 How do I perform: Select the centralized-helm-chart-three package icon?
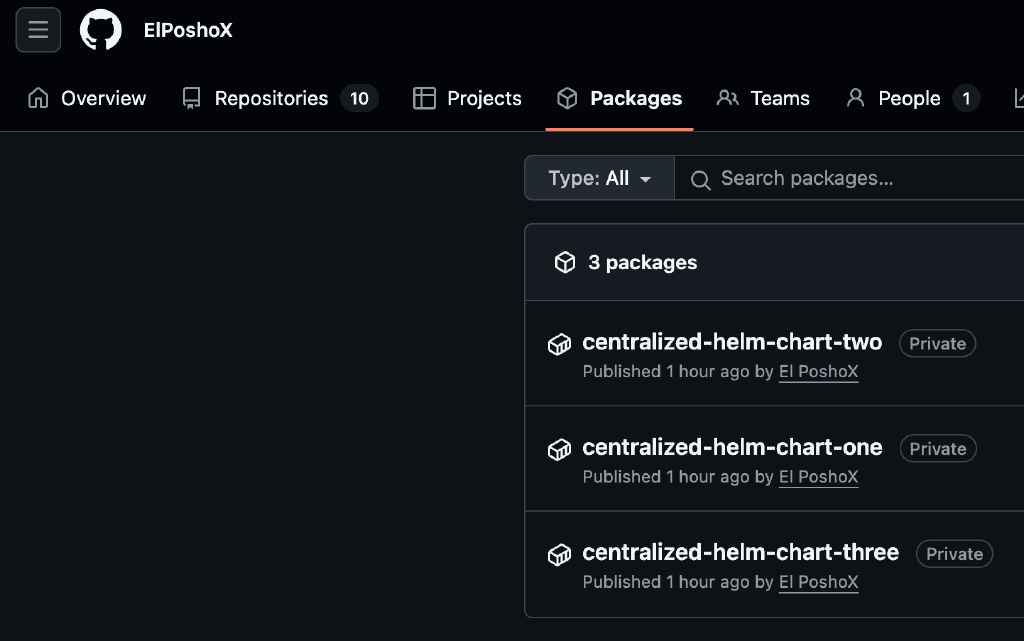[x=559, y=553]
